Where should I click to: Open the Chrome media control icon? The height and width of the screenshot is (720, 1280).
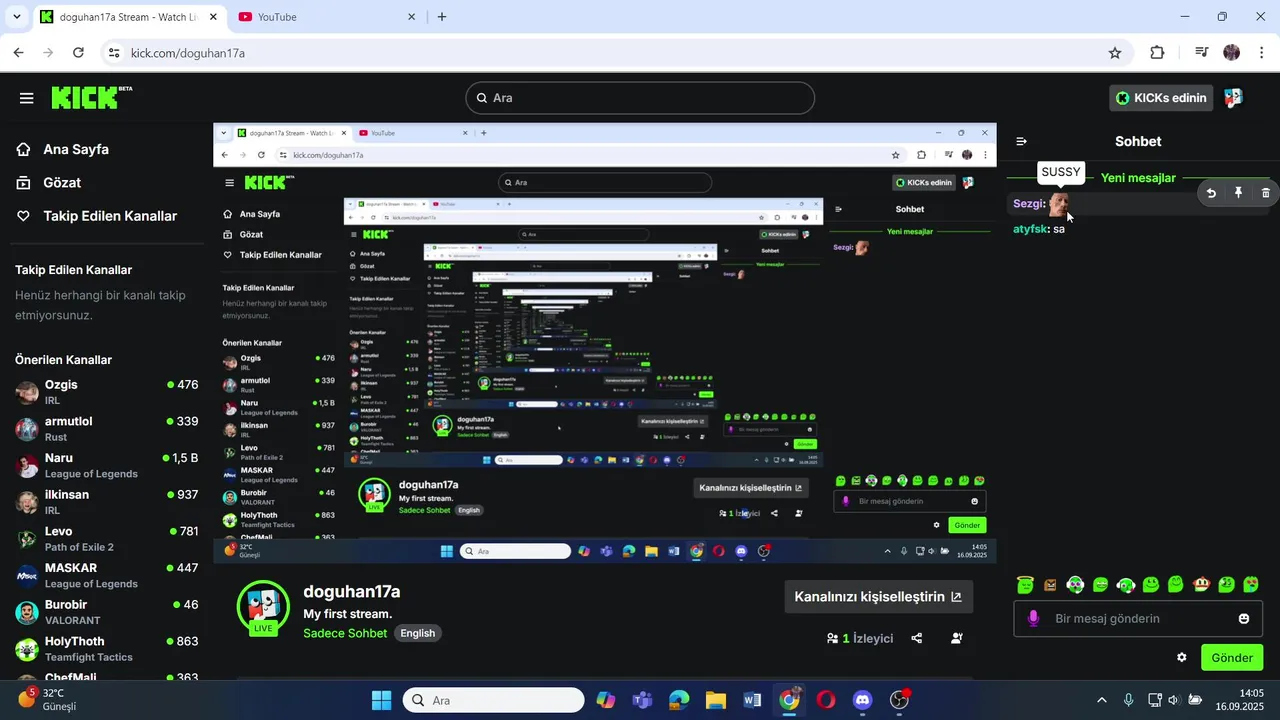(x=1203, y=53)
